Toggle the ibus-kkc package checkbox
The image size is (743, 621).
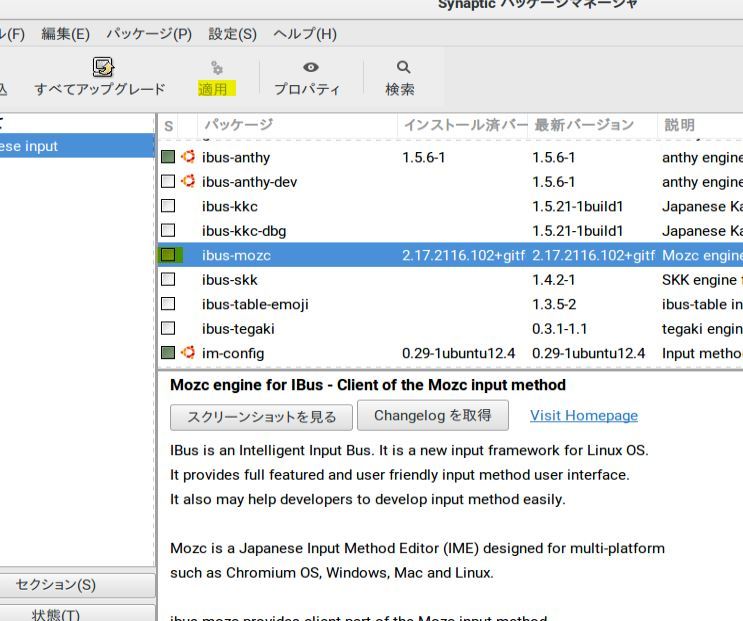click(x=168, y=206)
